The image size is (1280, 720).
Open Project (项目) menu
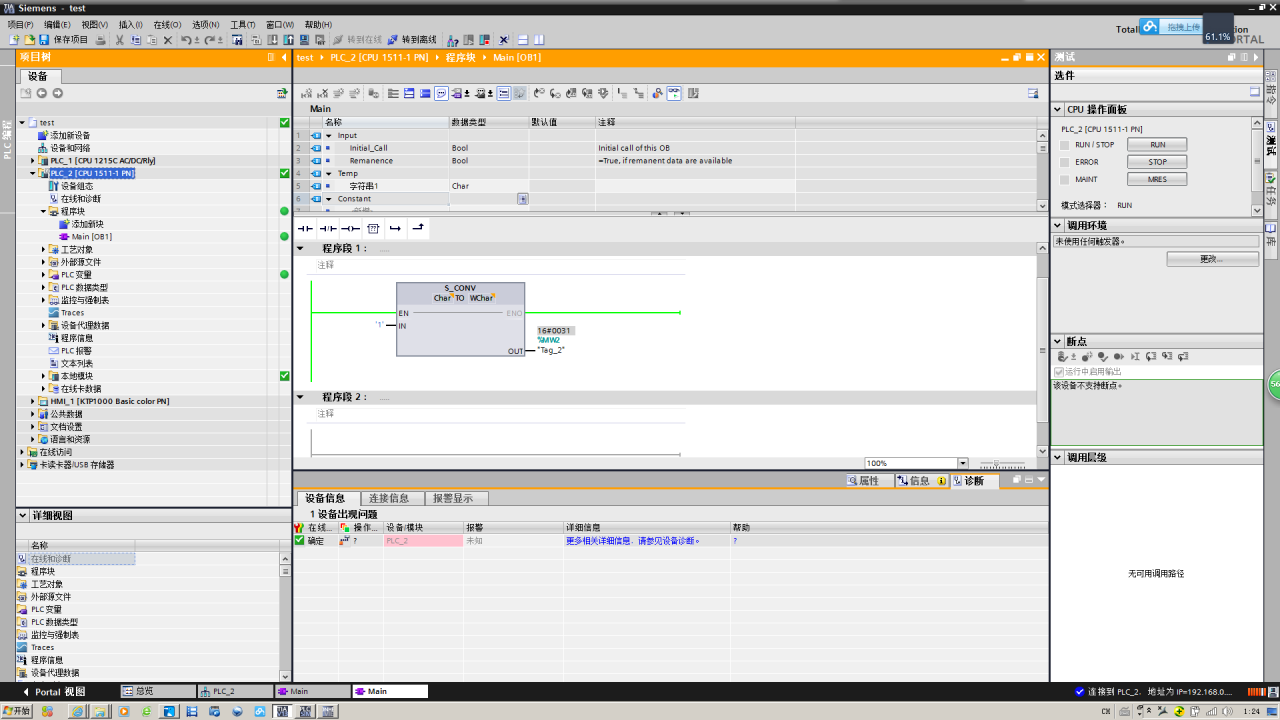[21, 24]
